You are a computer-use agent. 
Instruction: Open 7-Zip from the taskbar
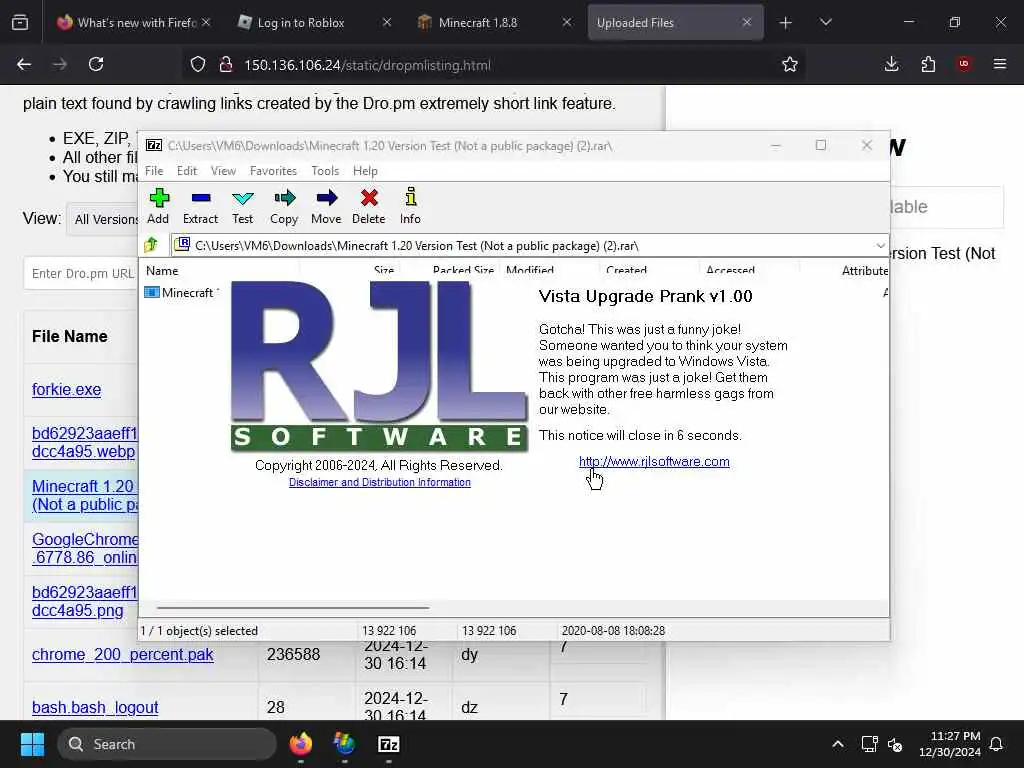[x=389, y=744]
